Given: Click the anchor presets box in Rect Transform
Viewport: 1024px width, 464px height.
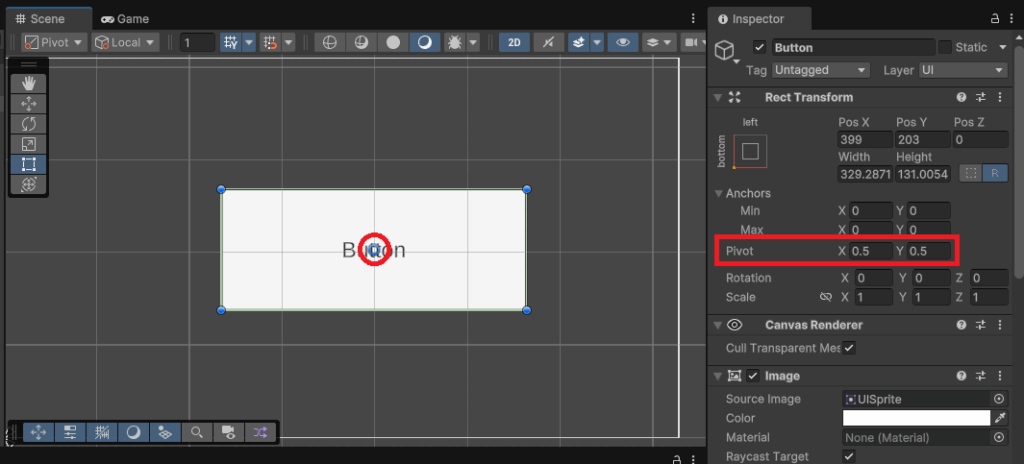Looking at the screenshot, I should (750, 151).
